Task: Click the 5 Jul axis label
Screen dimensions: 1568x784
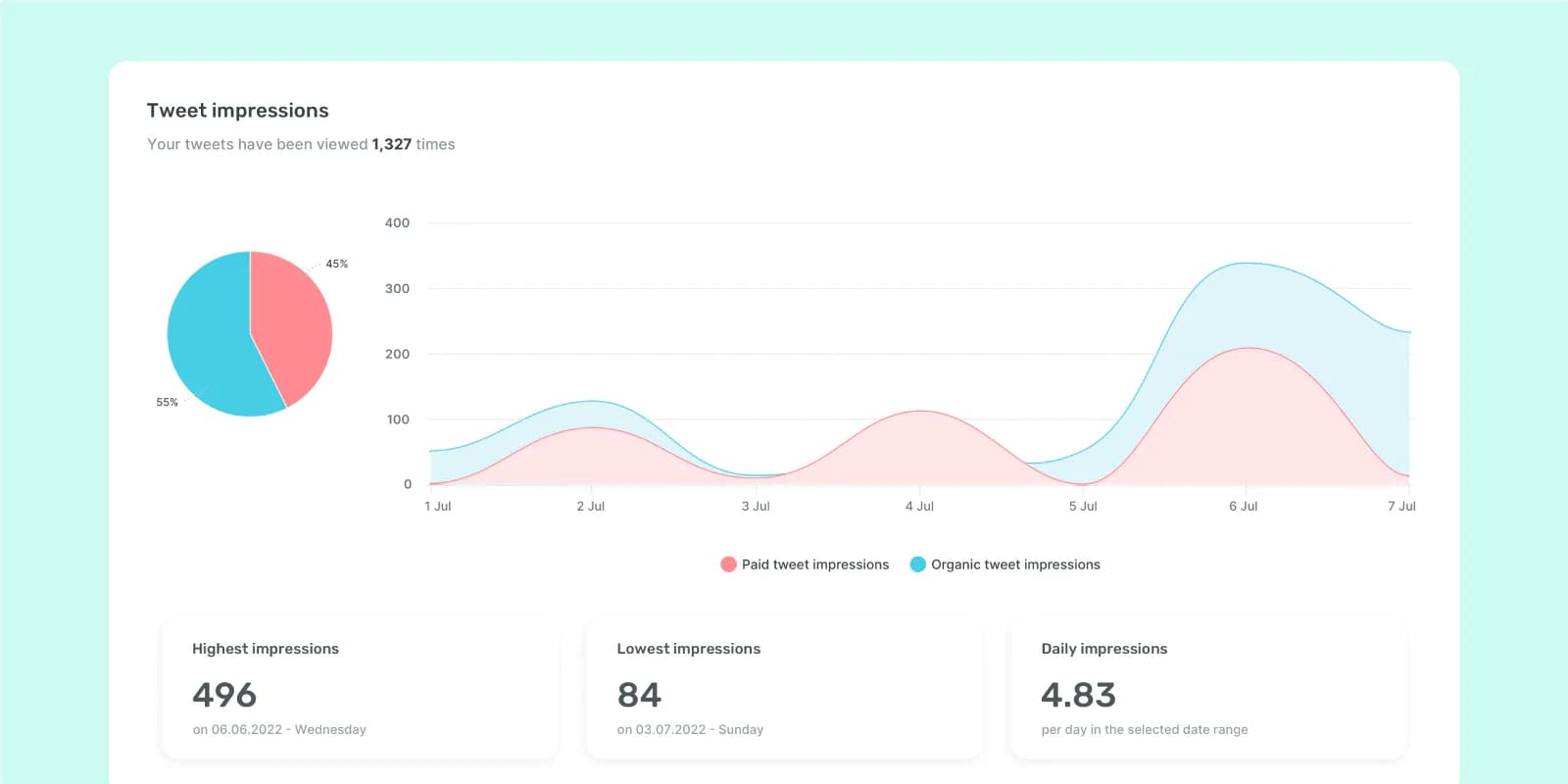Action: pyautogui.click(x=1083, y=506)
